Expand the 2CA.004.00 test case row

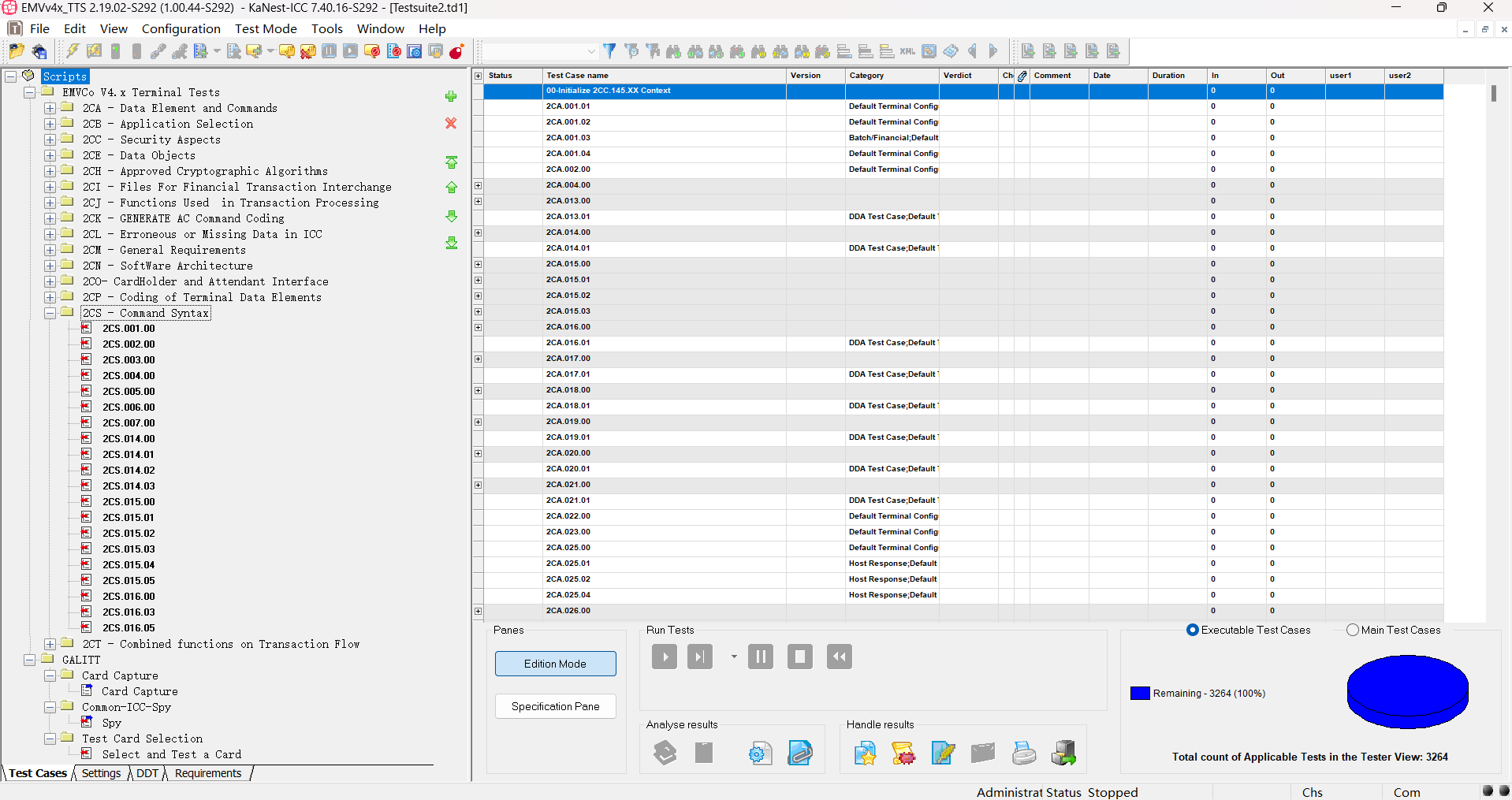(x=478, y=185)
